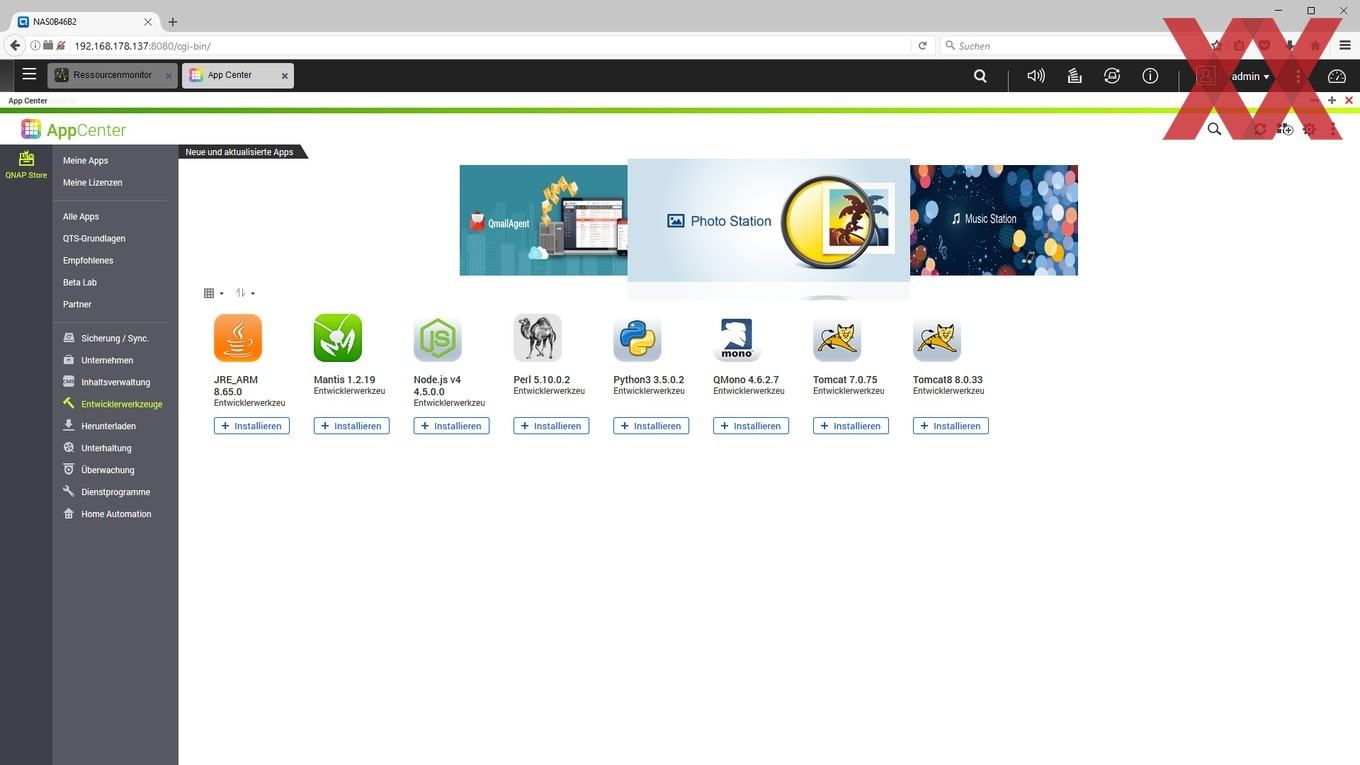1360x765 pixels.
Task: Click the browser back arrow button
Action: [14, 45]
